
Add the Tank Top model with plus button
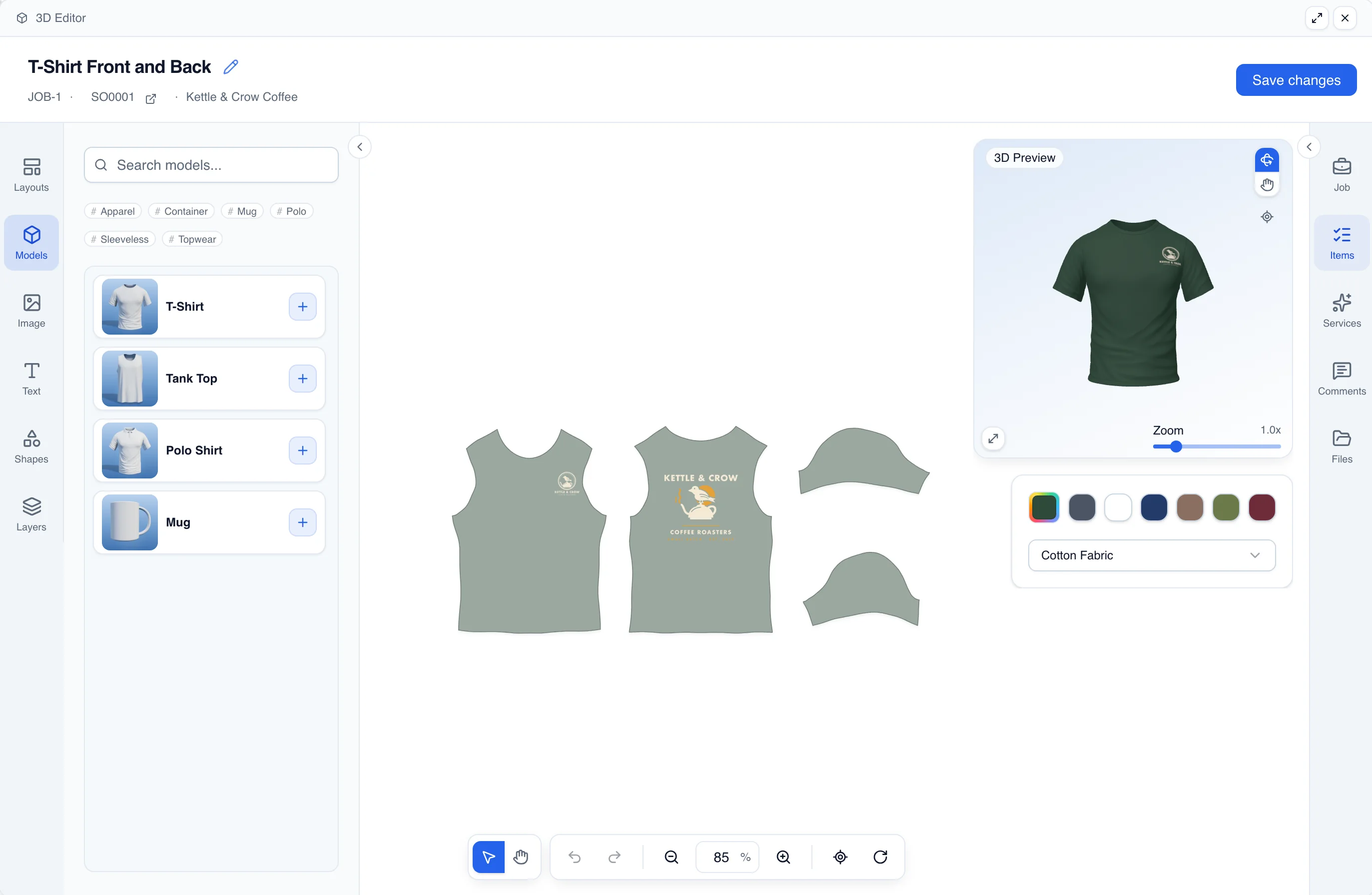pyautogui.click(x=303, y=379)
